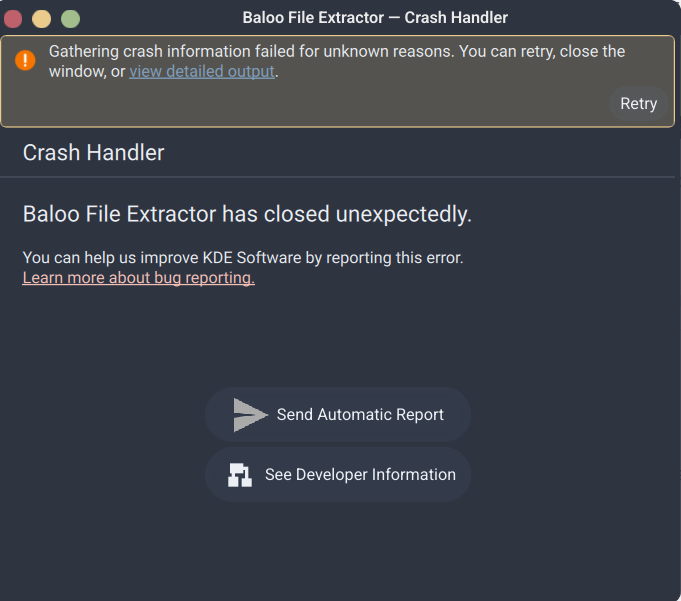Click the "help us improve KDE Software" text
The image size is (681, 601).
(243, 257)
